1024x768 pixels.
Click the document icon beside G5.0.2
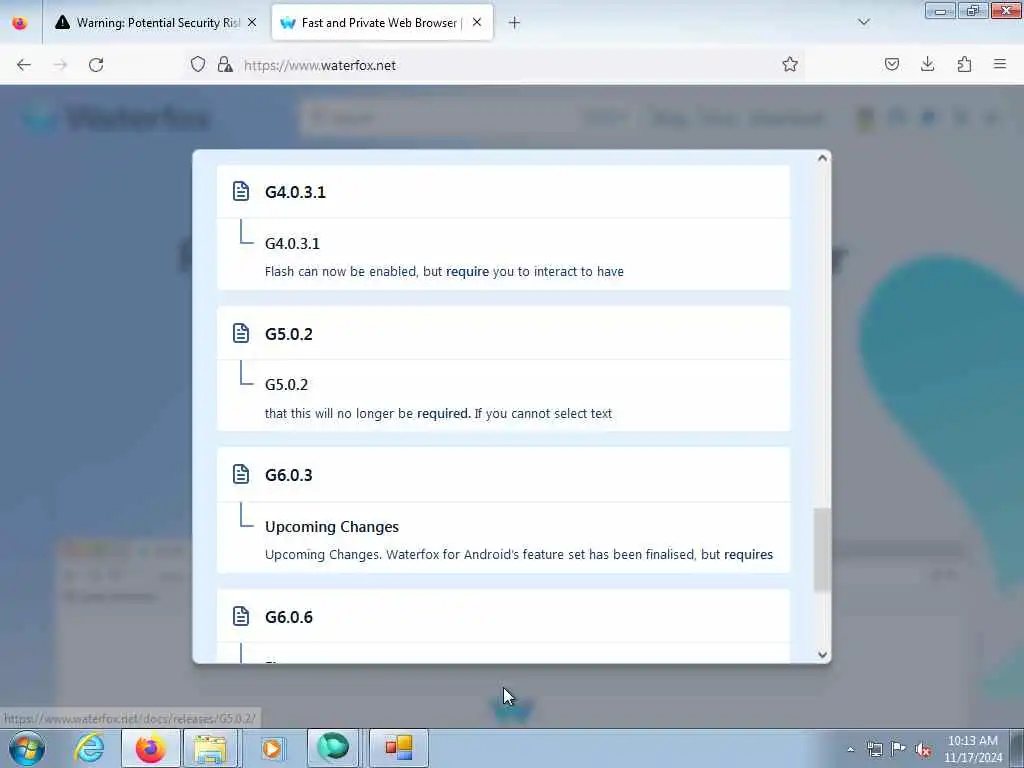pyautogui.click(x=241, y=333)
